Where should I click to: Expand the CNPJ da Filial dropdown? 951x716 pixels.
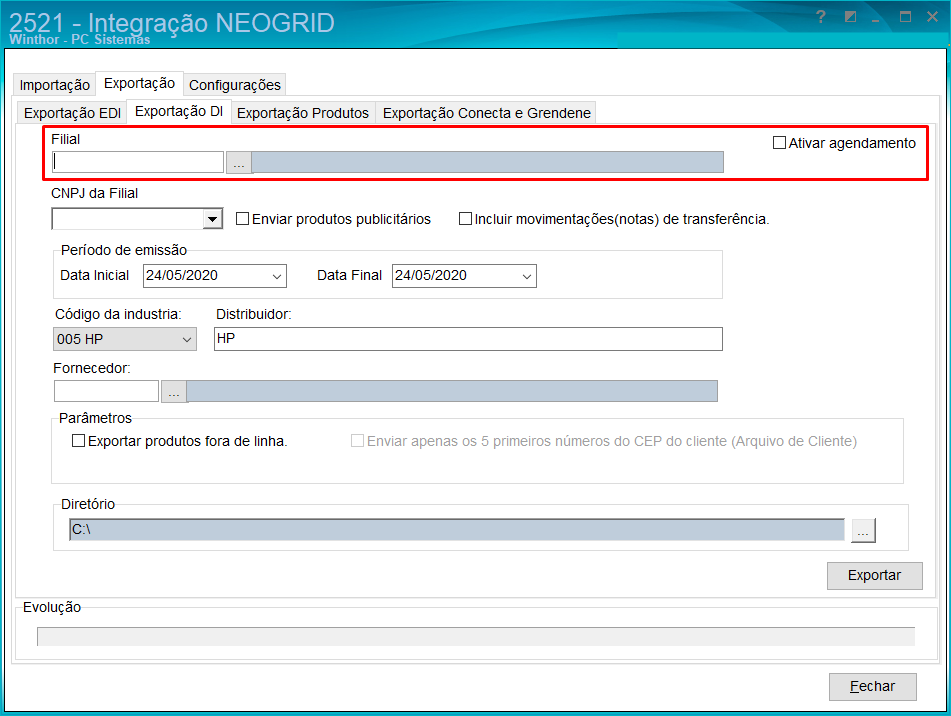click(x=212, y=219)
